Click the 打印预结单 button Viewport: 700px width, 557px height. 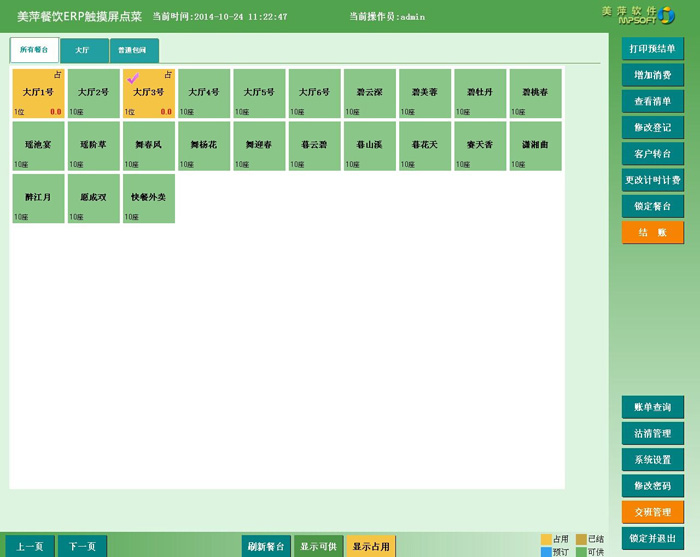[652, 49]
